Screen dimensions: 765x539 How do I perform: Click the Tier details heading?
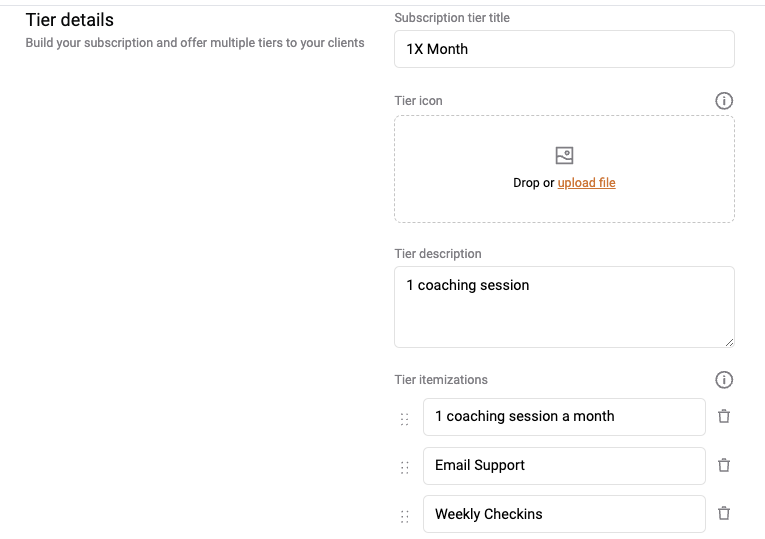[x=70, y=20]
